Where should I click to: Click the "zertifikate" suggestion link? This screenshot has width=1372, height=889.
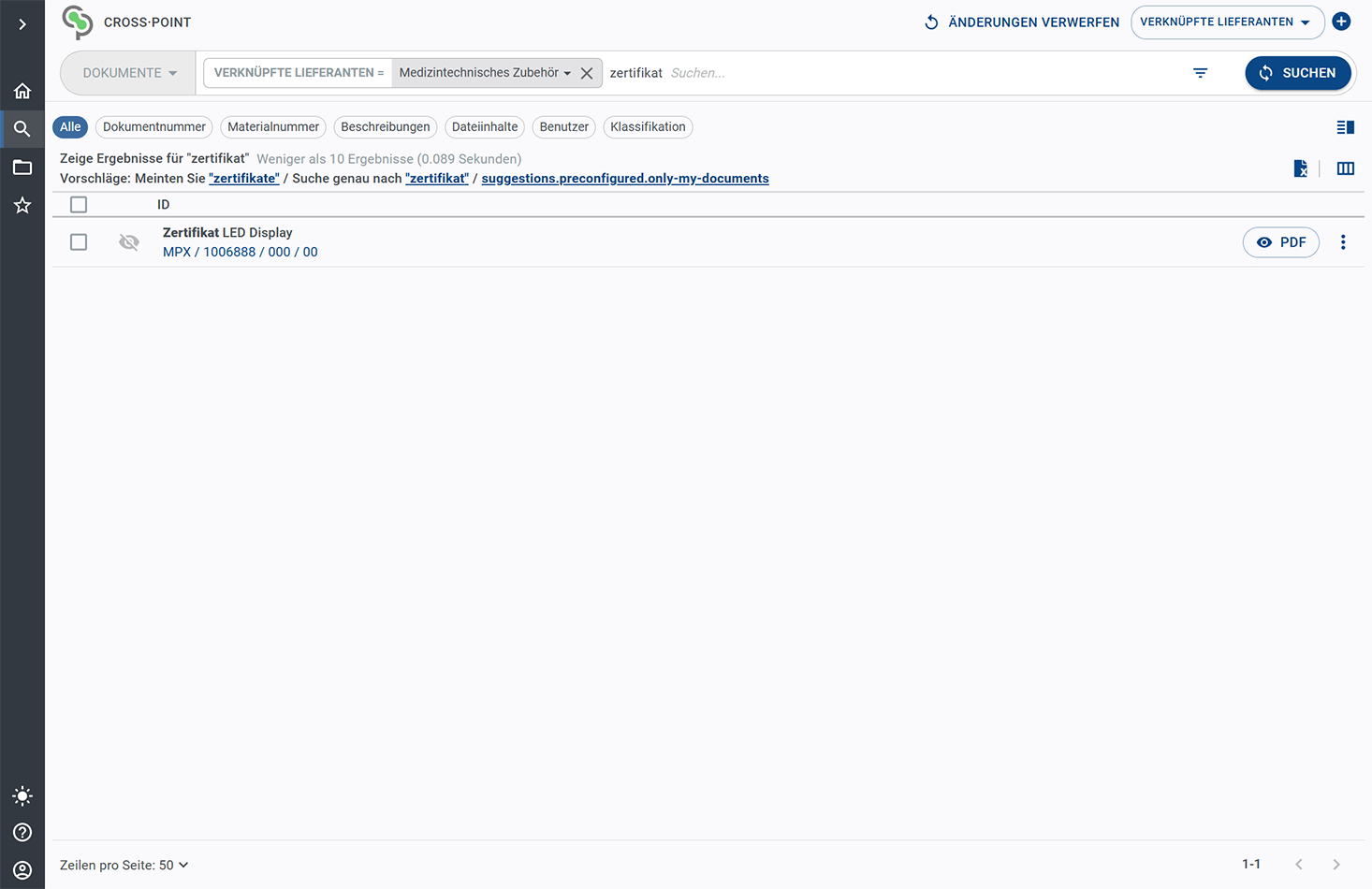tap(243, 179)
